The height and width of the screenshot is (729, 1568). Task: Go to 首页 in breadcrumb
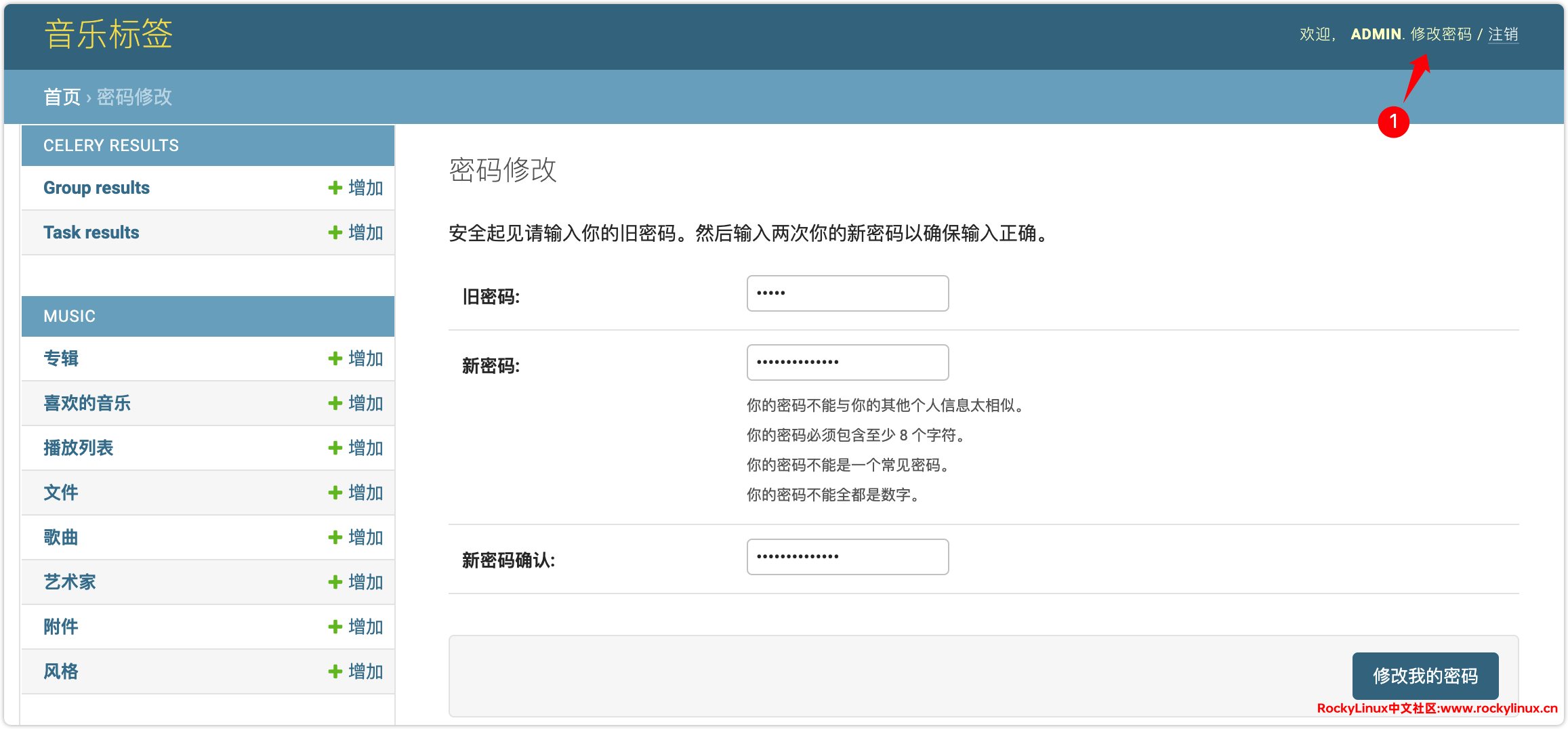click(62, 97)
